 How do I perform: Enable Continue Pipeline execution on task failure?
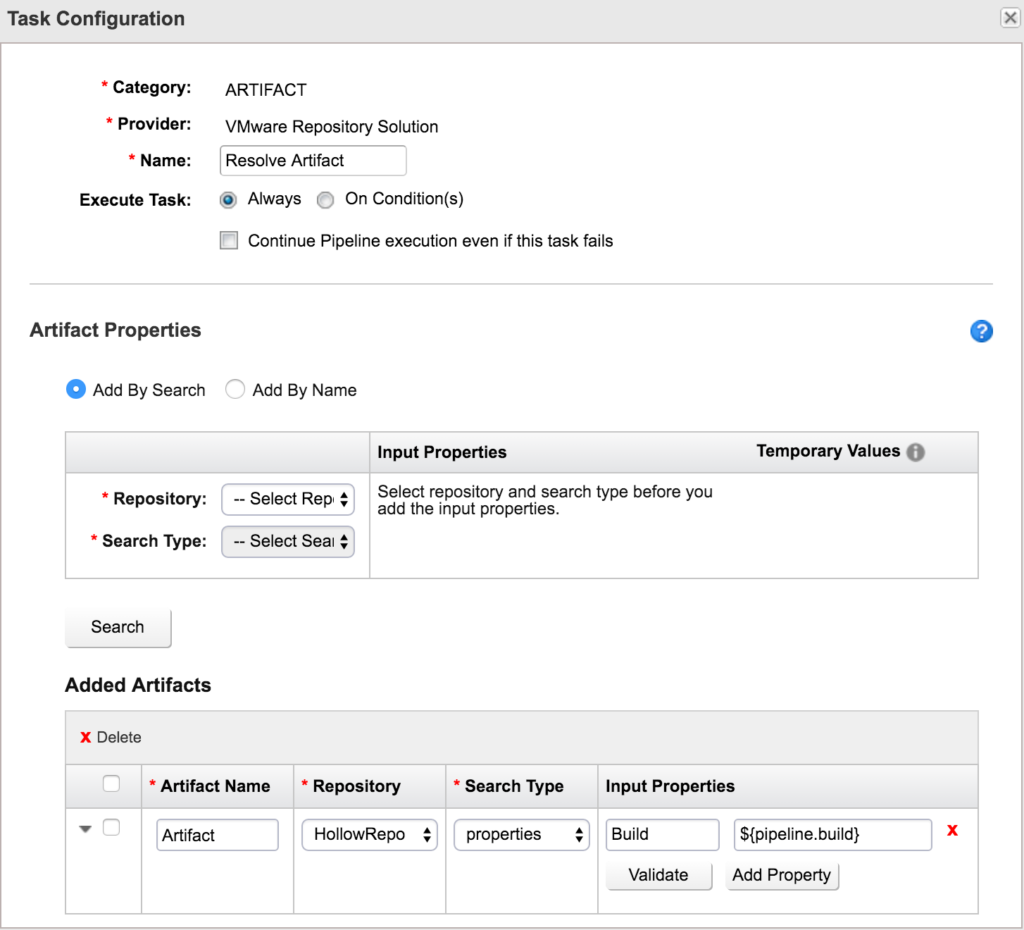229,241
